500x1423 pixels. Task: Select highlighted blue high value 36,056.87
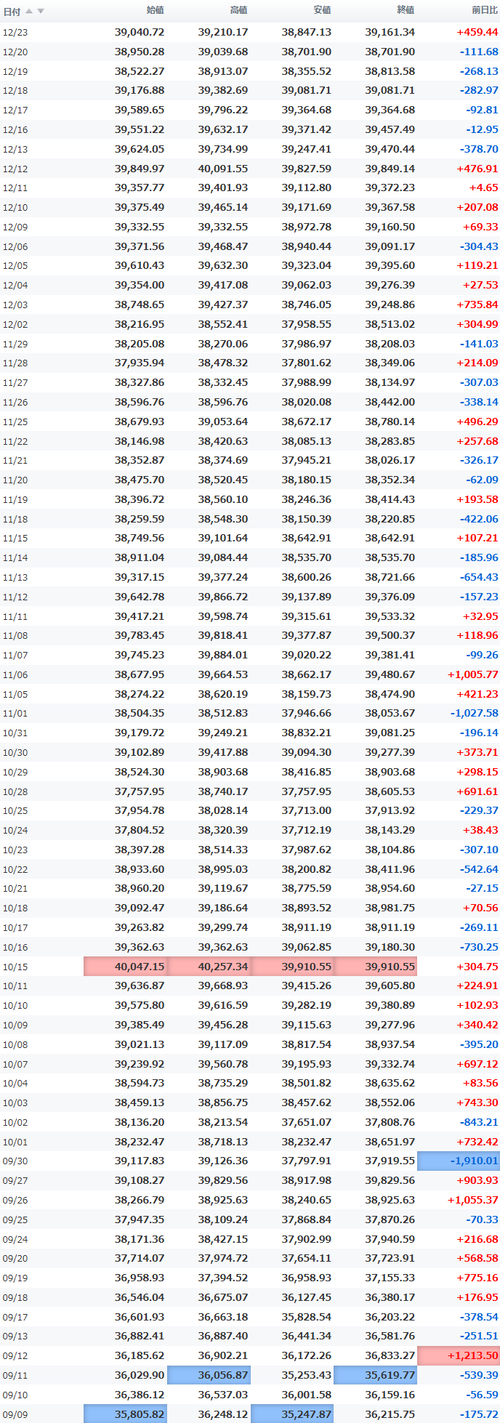208,1375
